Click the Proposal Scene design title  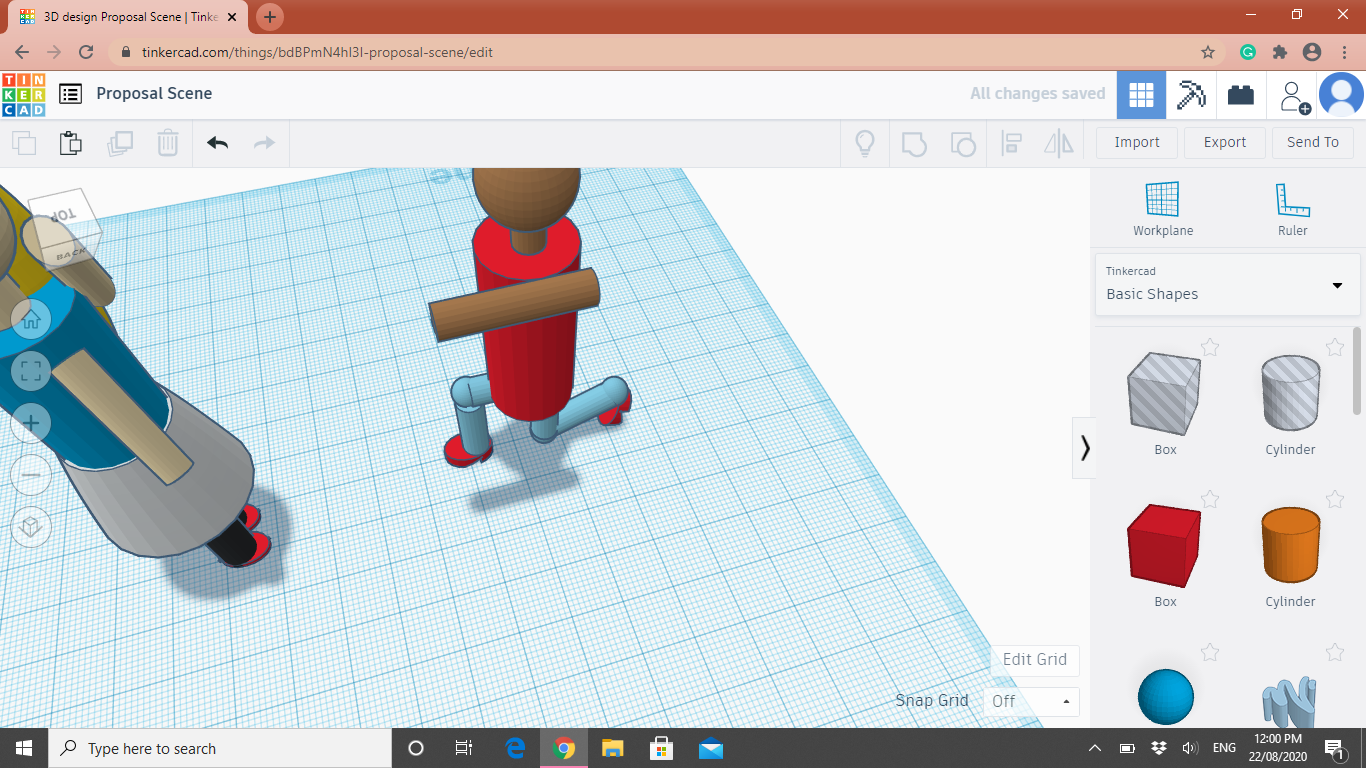pyautogui.click(x=154, y=93)
